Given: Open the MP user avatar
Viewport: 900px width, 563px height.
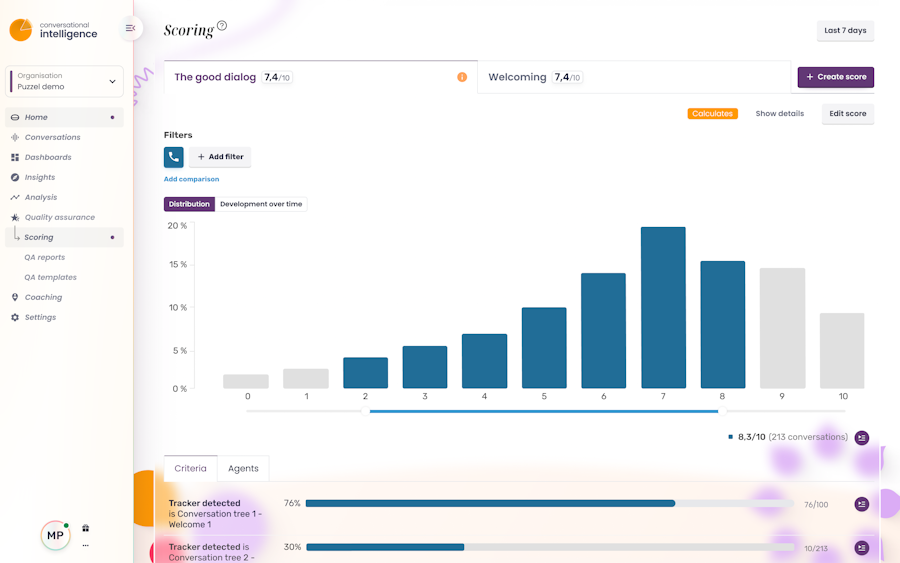Looking at the screenshot, I should pos(55,535).
